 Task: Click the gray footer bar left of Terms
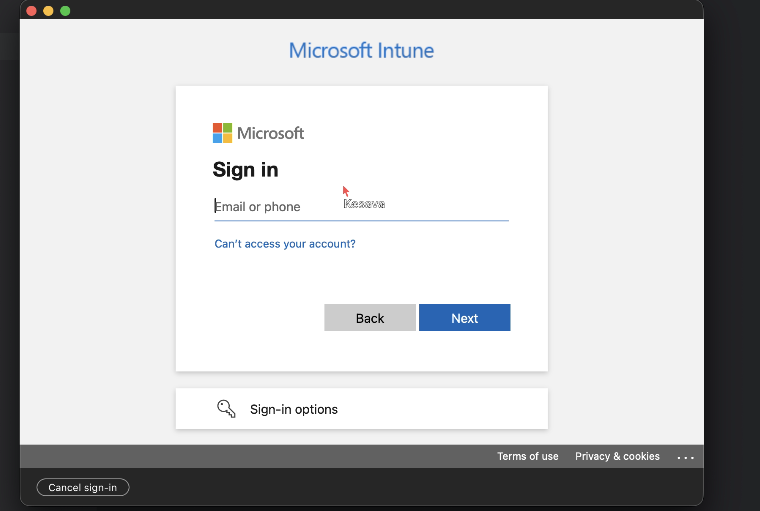click(x=250, y=456)
